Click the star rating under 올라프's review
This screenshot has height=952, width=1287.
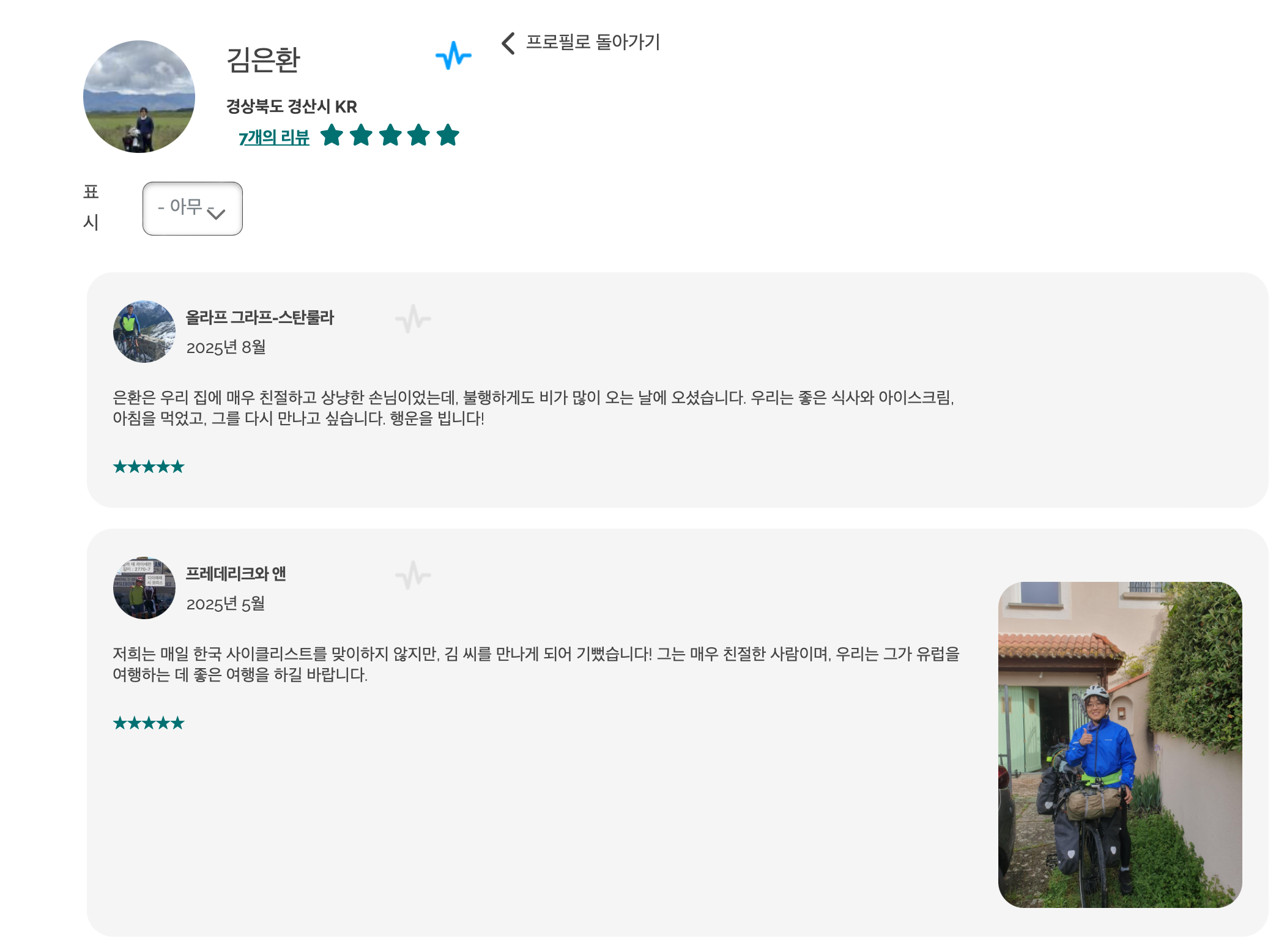point(149,467)
